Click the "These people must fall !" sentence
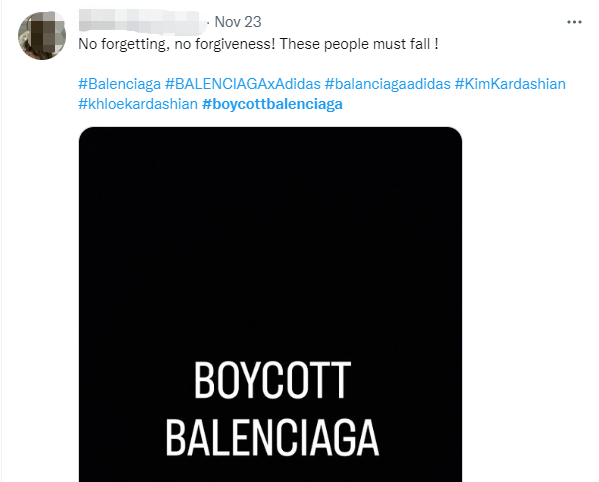The height and width of the screenshot is (482, 599). (x=359, y=44)
